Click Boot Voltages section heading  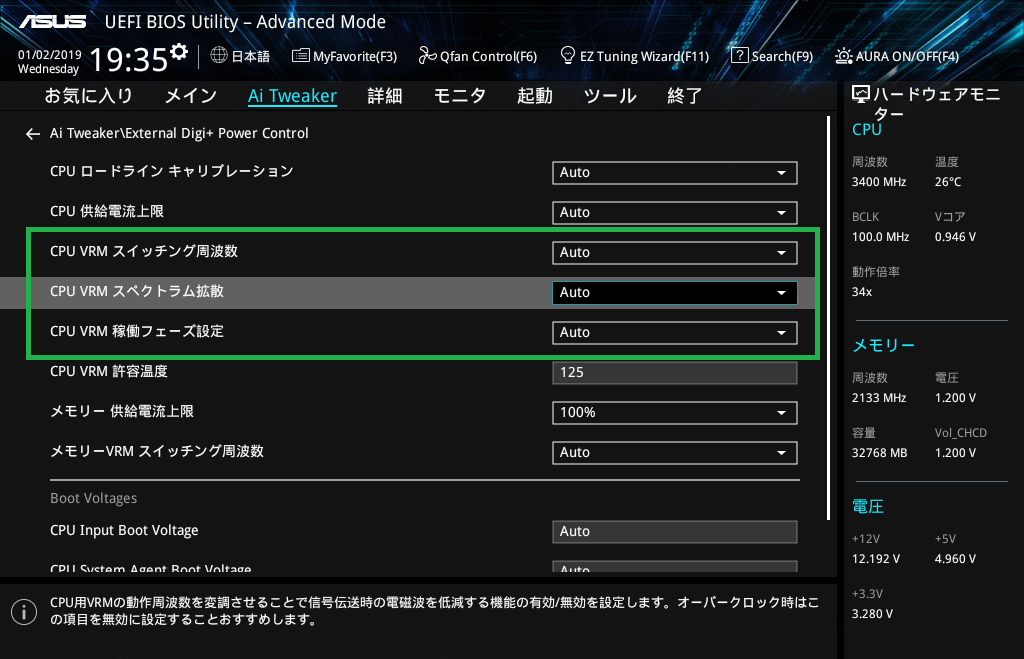94,498
